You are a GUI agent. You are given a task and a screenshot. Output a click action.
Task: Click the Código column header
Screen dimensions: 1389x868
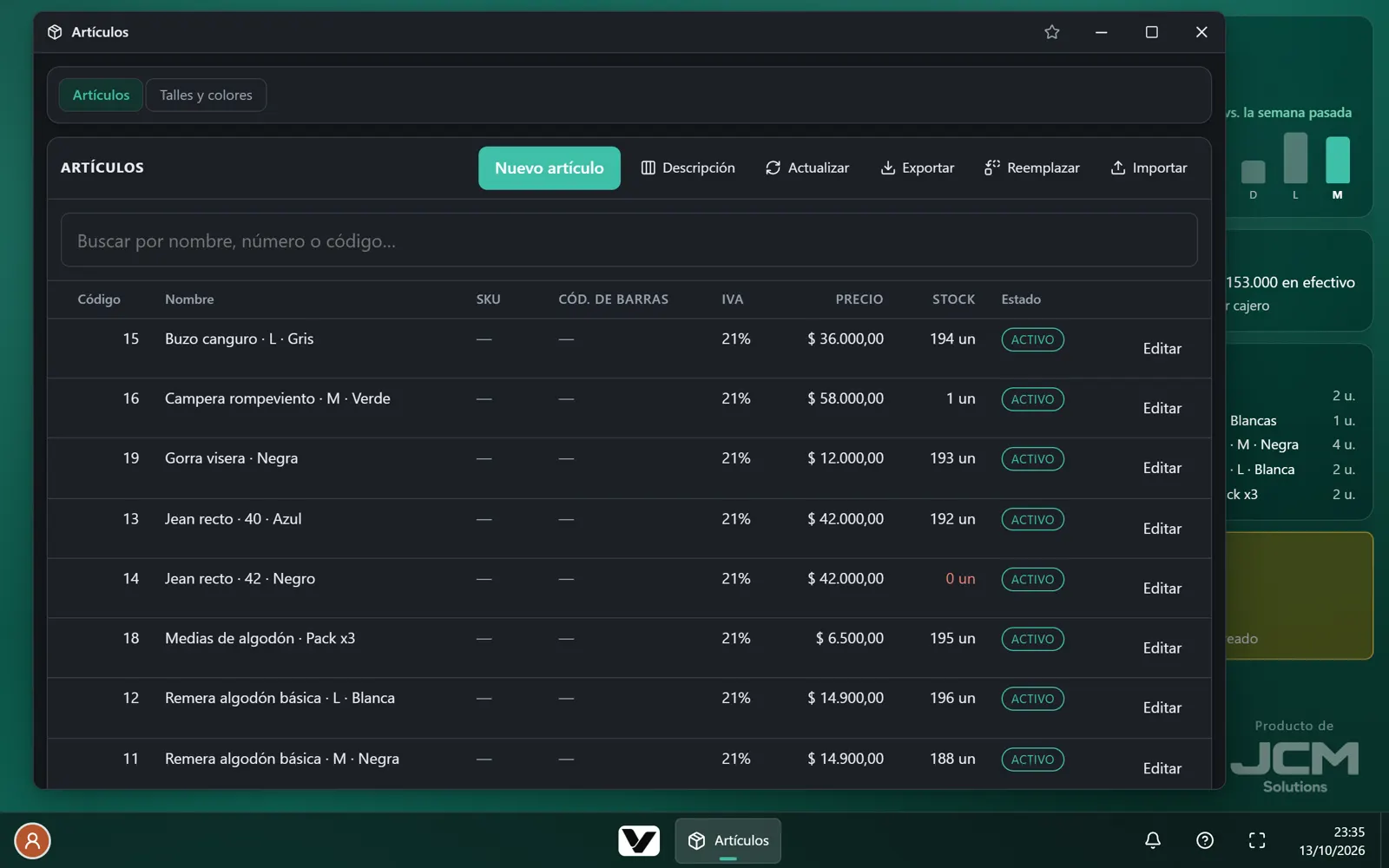(x=99, y=299)
